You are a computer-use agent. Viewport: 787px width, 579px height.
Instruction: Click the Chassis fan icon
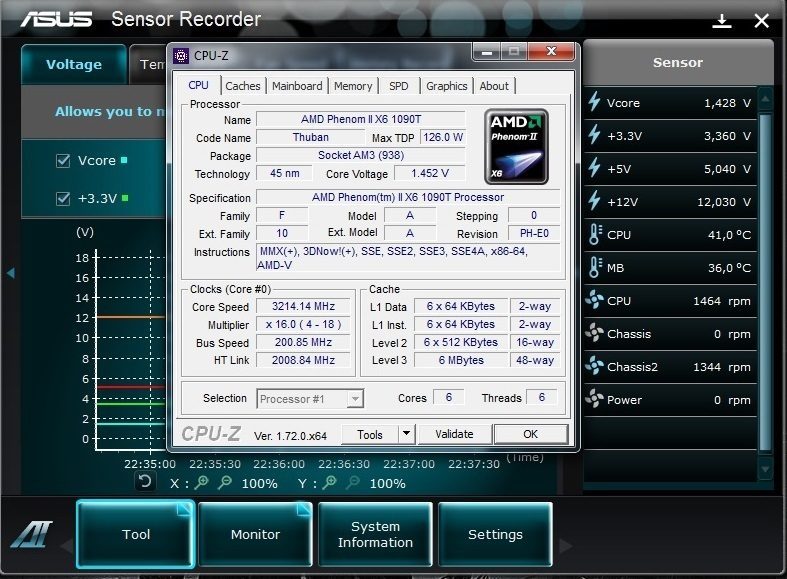pos(594,333)
